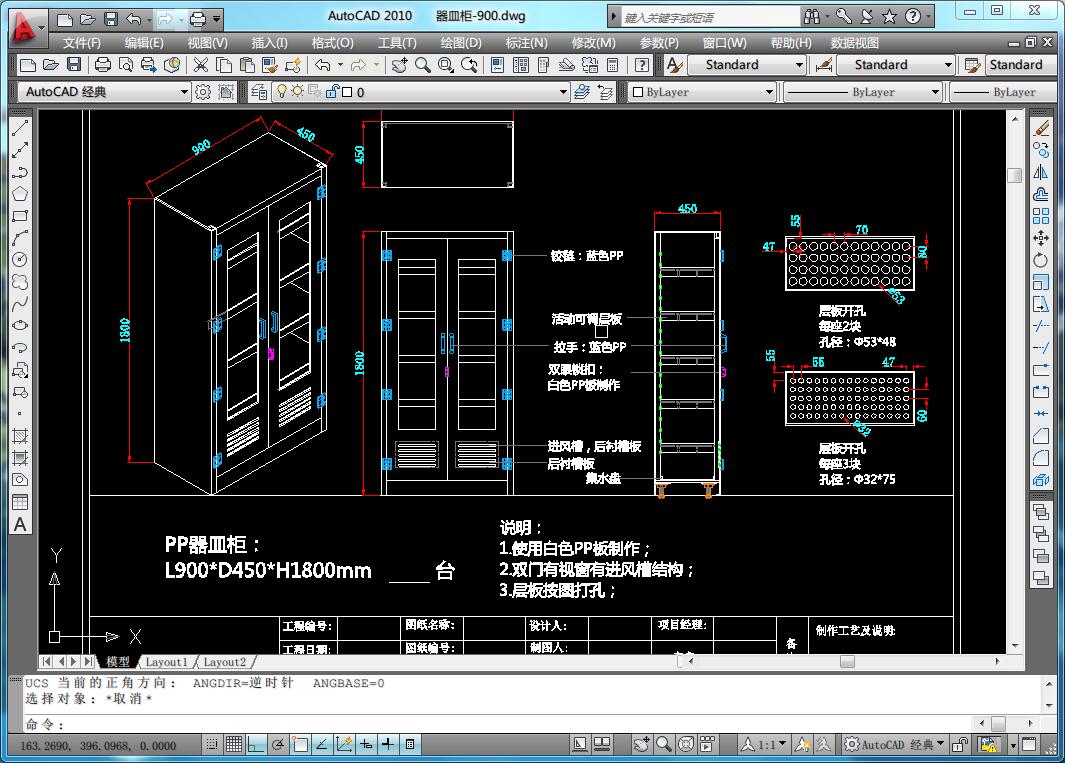The height and width of the screenshot is (763, 1065).
Task: Click the toolbar lock icon in status bar
Action: click(x=959, y=745)
